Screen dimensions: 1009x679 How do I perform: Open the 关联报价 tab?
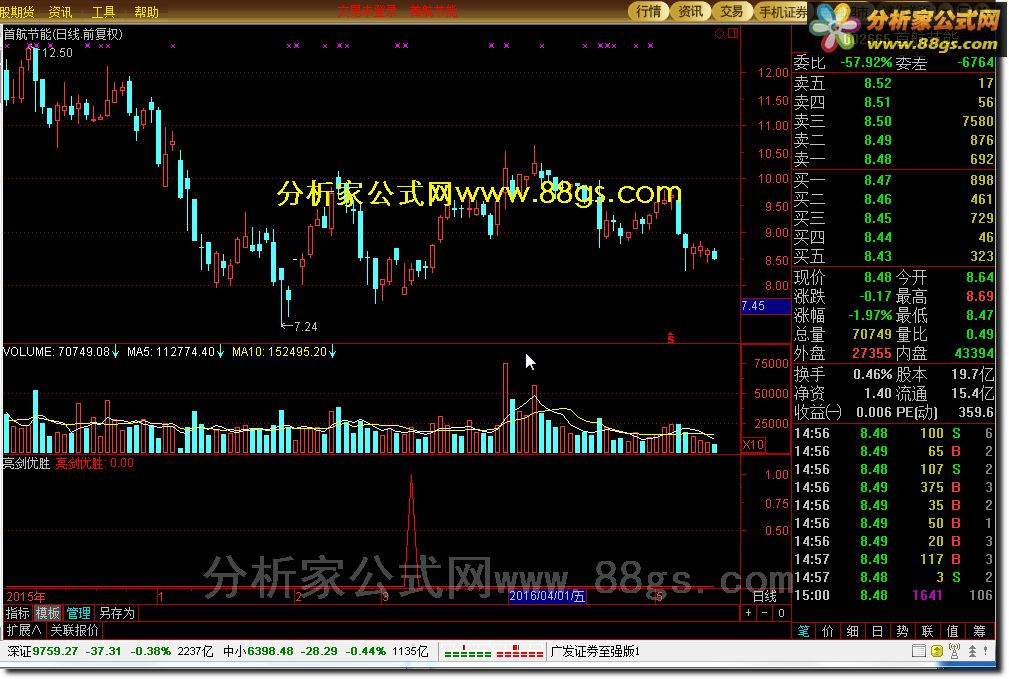pos(75,629)
